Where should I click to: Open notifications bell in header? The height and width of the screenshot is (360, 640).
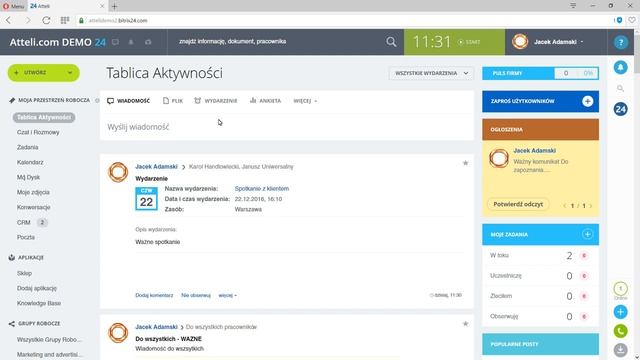131,42
